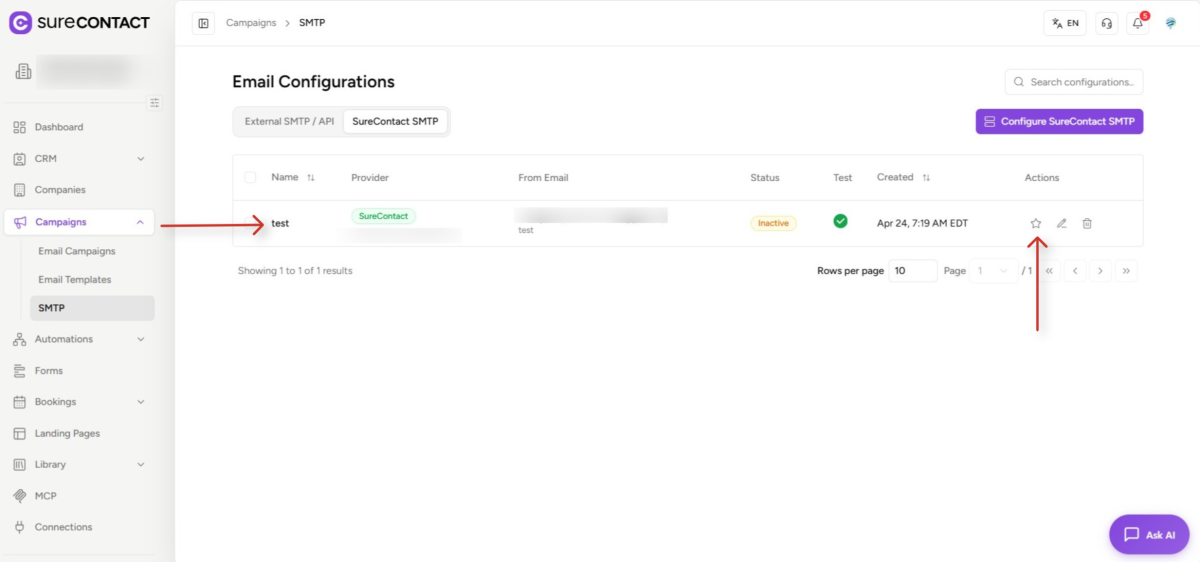Click the sidebar collapse list icon
Viewport: 1200px width, 562px height.
[154, 102]
